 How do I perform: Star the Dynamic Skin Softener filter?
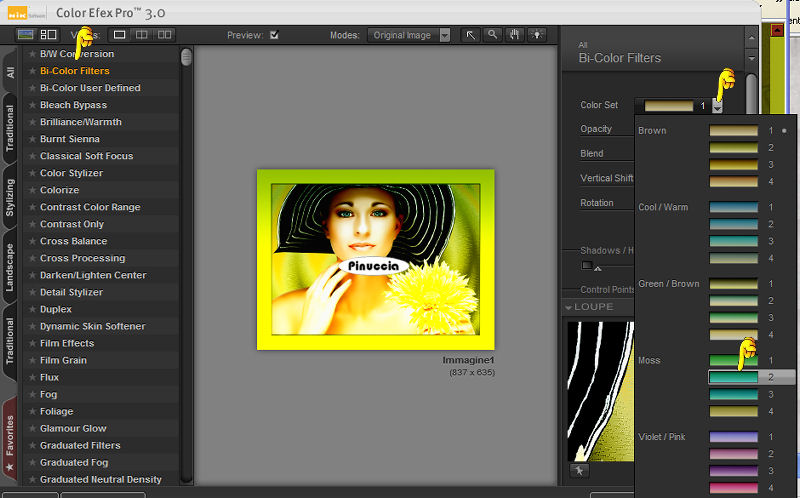pyautogui.click(x=32, y=326)
